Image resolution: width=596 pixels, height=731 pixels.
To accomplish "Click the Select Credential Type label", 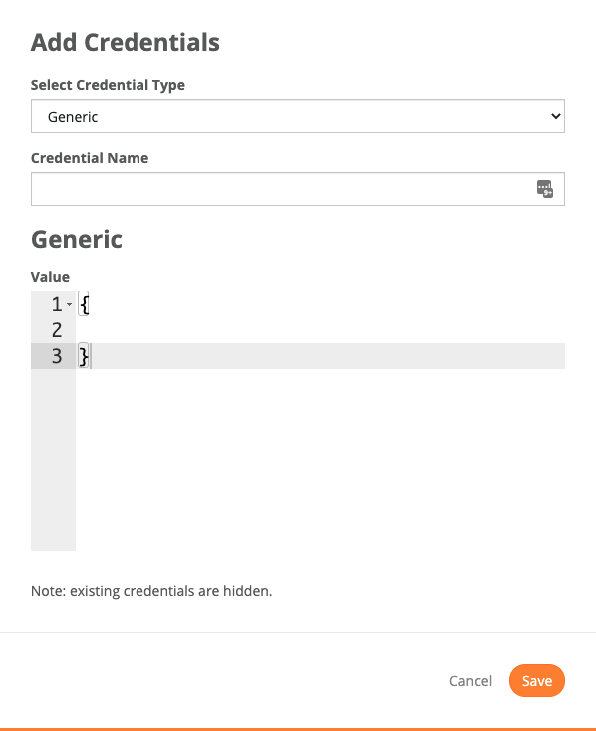I will (x=108, y=85).
